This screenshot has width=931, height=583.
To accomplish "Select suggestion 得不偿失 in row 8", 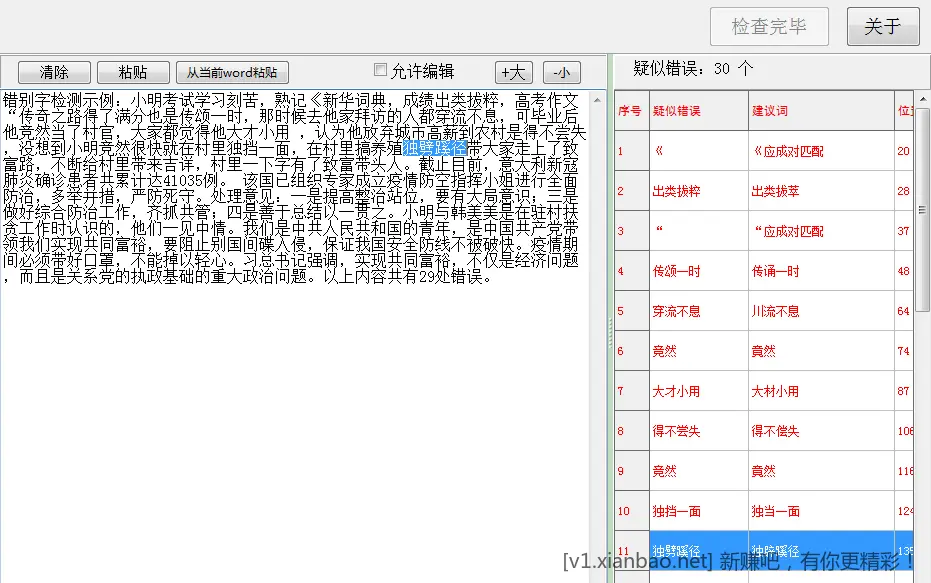I will 776,431.
